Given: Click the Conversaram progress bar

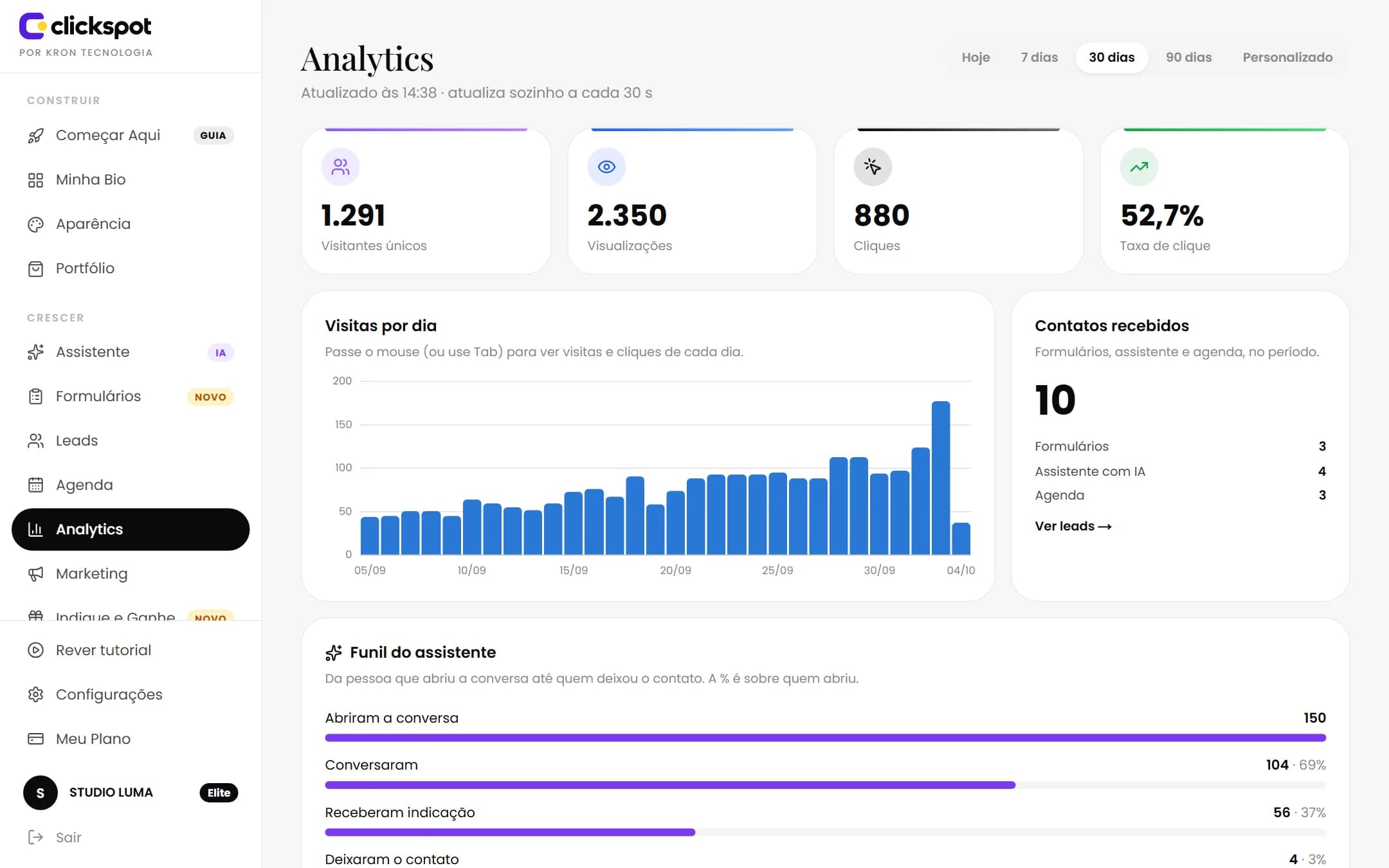Looking at the screenshot, I should point(826,785).
